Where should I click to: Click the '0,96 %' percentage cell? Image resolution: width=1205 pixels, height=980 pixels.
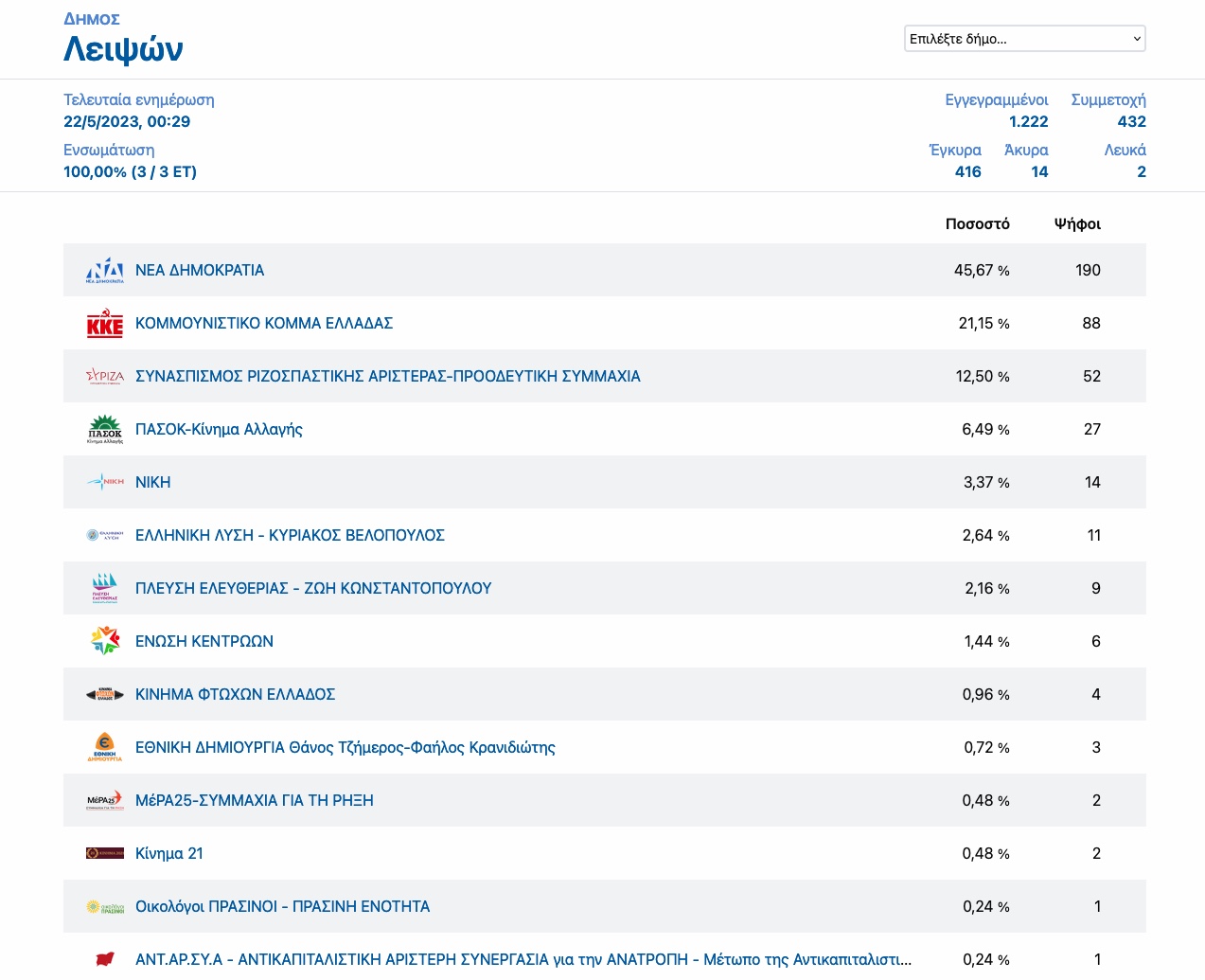(986, 694)
